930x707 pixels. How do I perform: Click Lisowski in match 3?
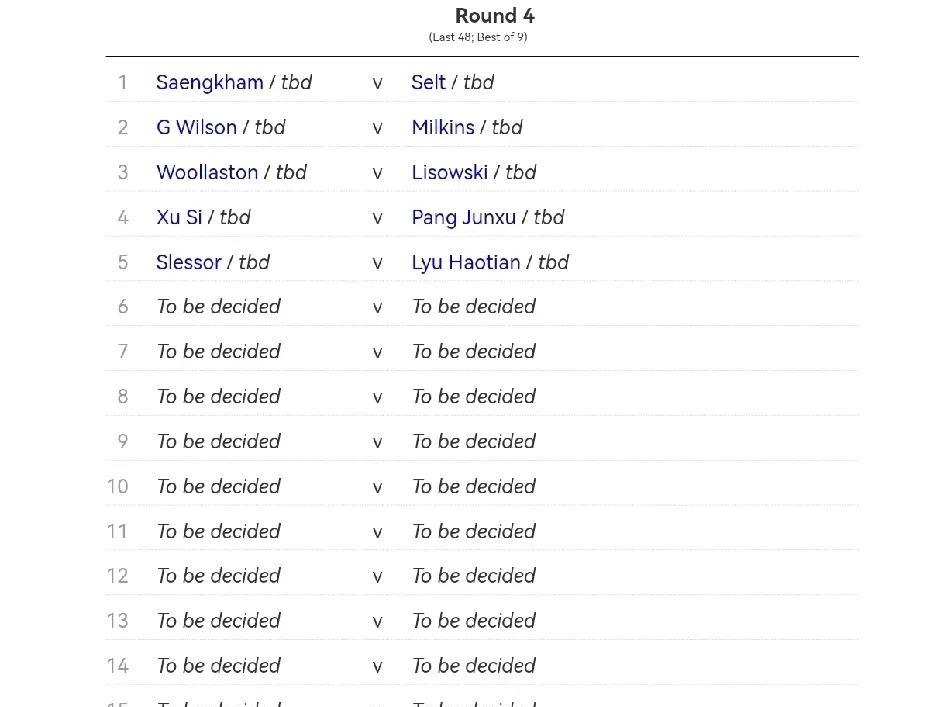449,172
